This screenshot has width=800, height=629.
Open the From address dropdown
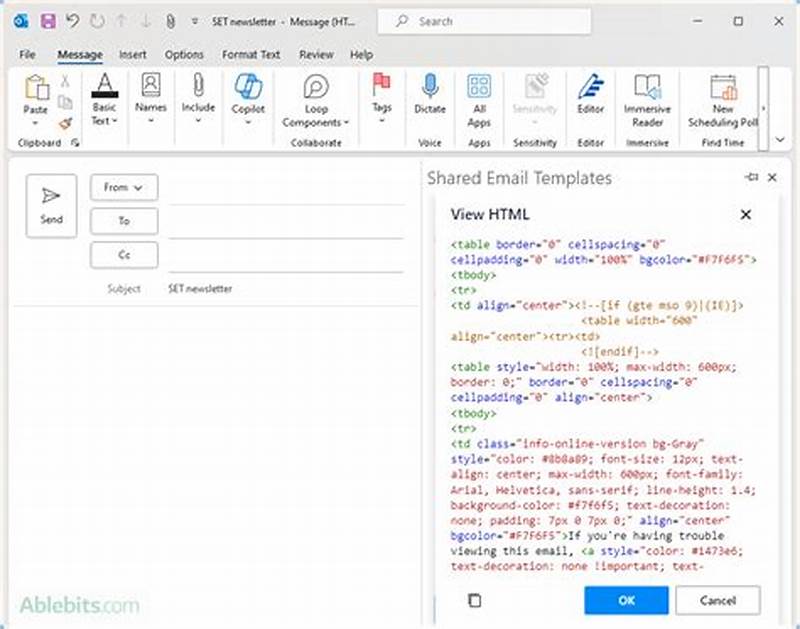[124, 187]
